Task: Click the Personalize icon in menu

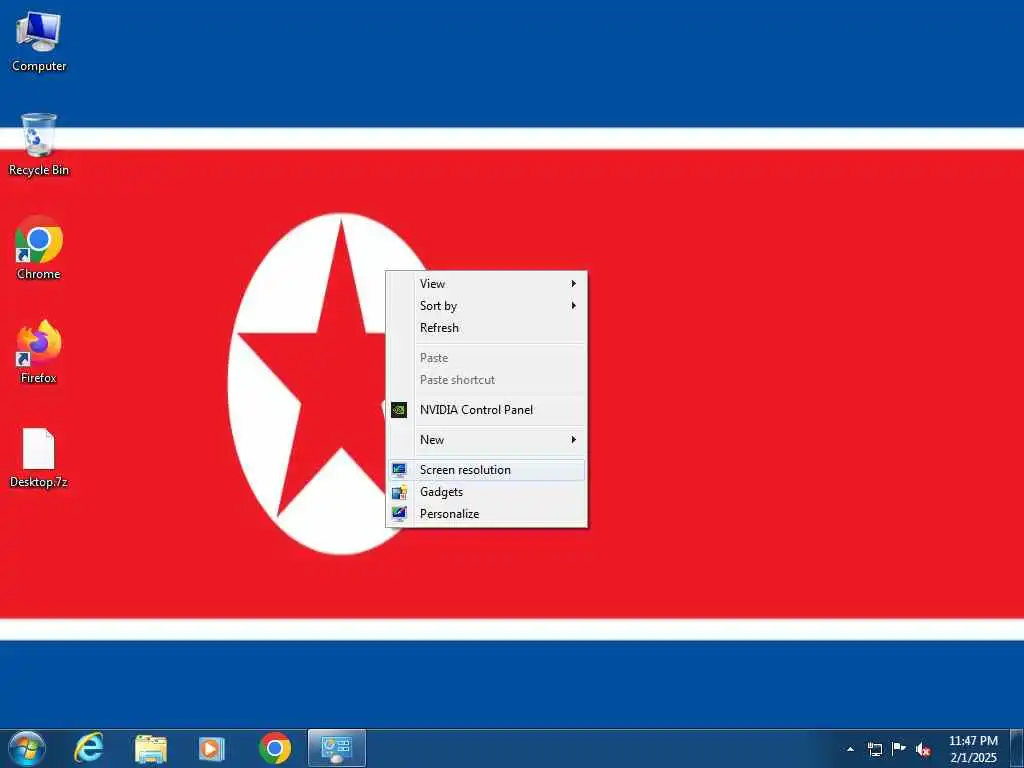Action: (399, 514)
